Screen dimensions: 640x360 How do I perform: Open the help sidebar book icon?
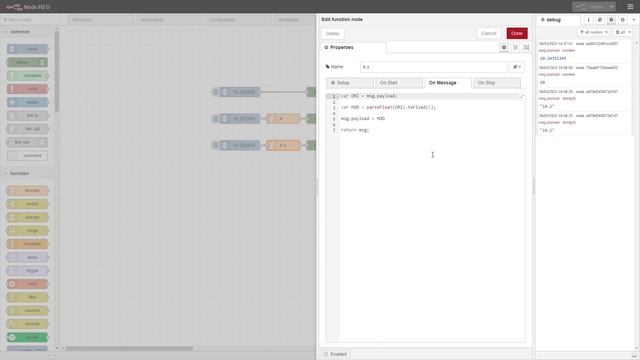pyautogui.click(x=600, y=20)
